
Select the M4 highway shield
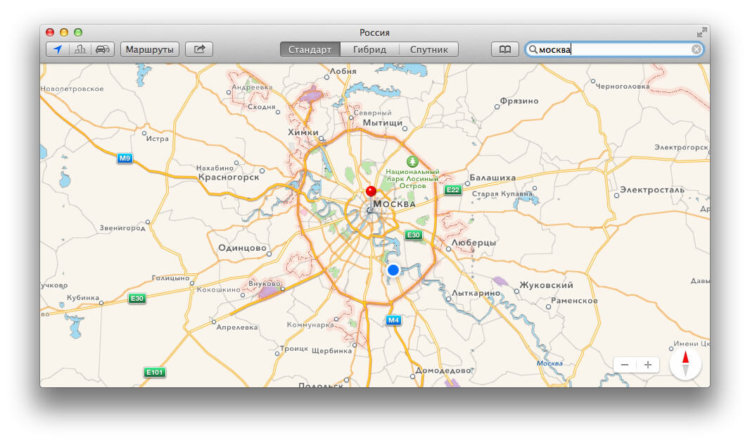click(x=393, y=320)
